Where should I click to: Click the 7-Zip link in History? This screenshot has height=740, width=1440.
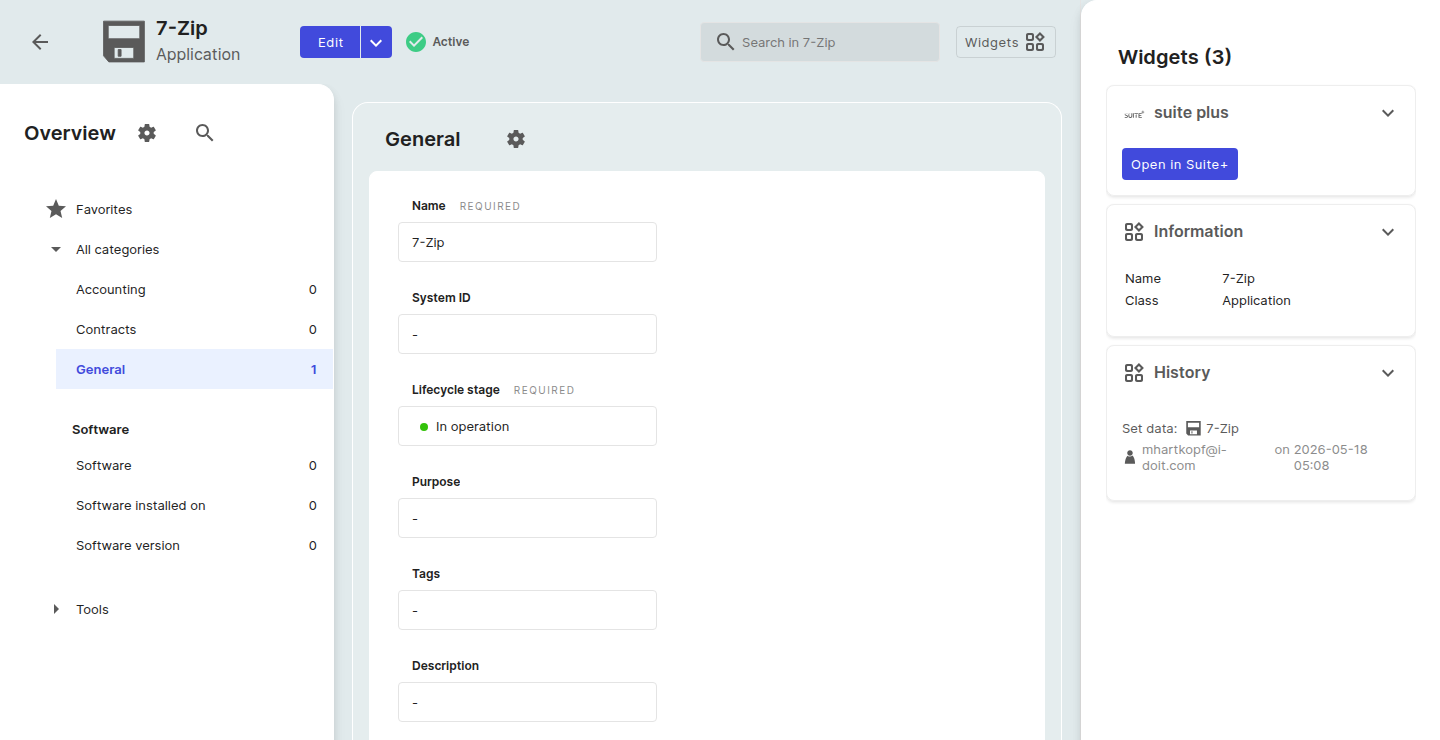1222,428
